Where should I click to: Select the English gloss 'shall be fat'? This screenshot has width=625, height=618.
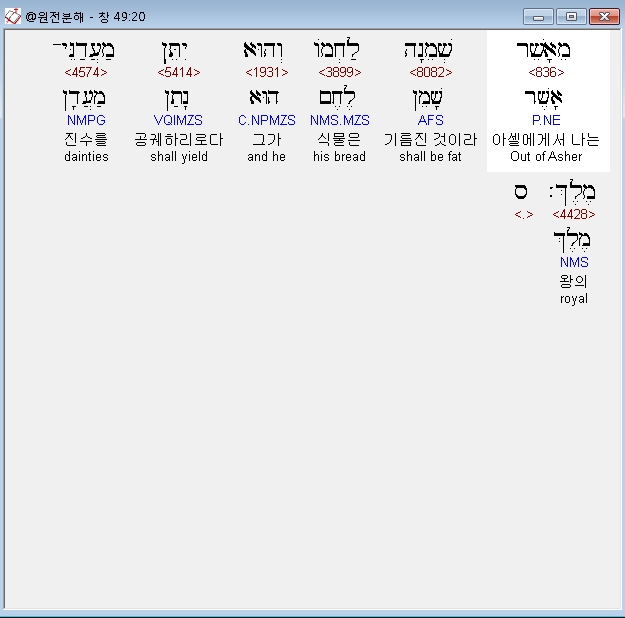(430, 157)
